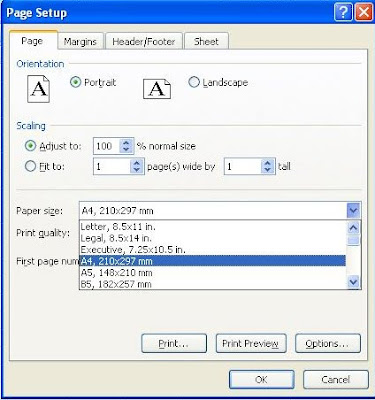375x400 pixels.
Task: Click the Adjust to percentage input field
Action: click(107, 146)
